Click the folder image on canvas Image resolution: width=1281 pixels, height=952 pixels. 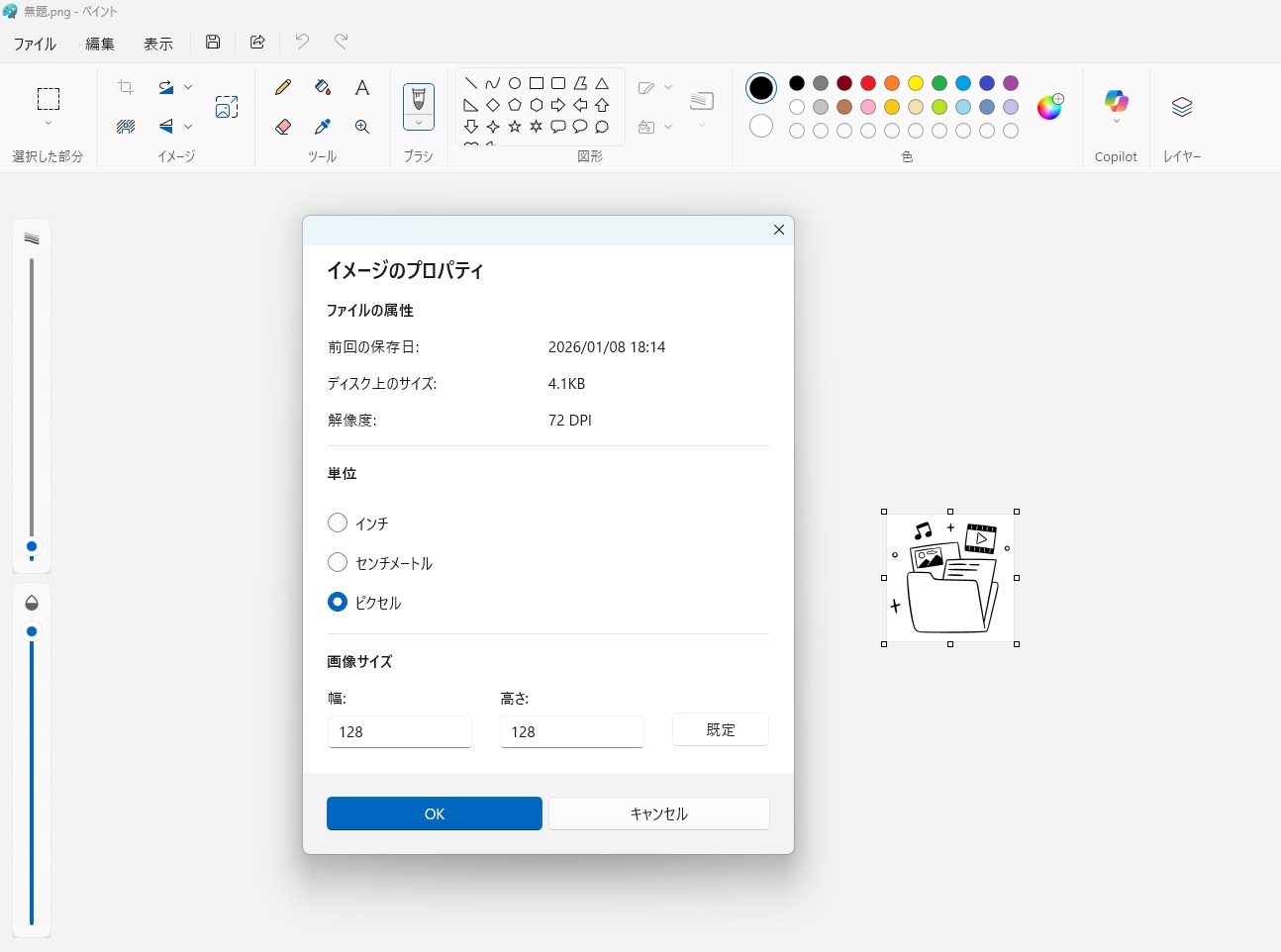950,578
